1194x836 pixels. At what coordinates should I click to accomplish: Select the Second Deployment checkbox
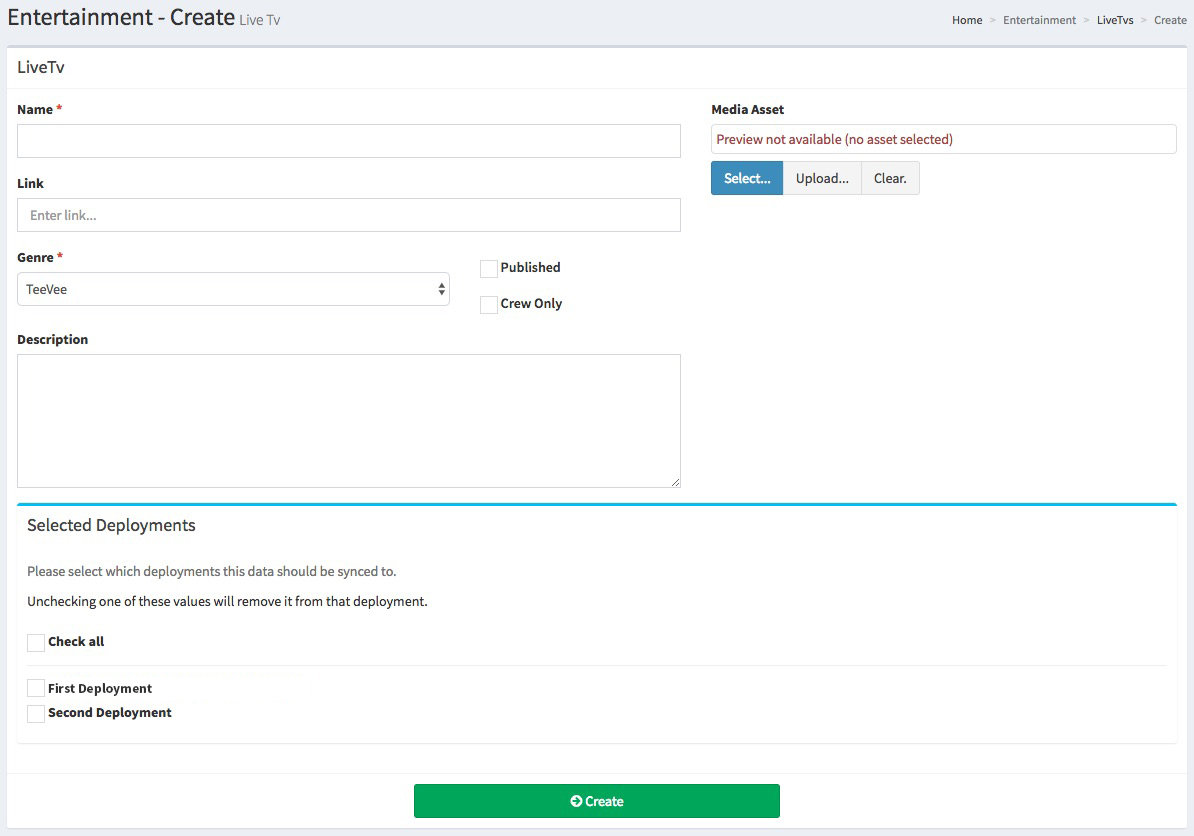[36, 713]
